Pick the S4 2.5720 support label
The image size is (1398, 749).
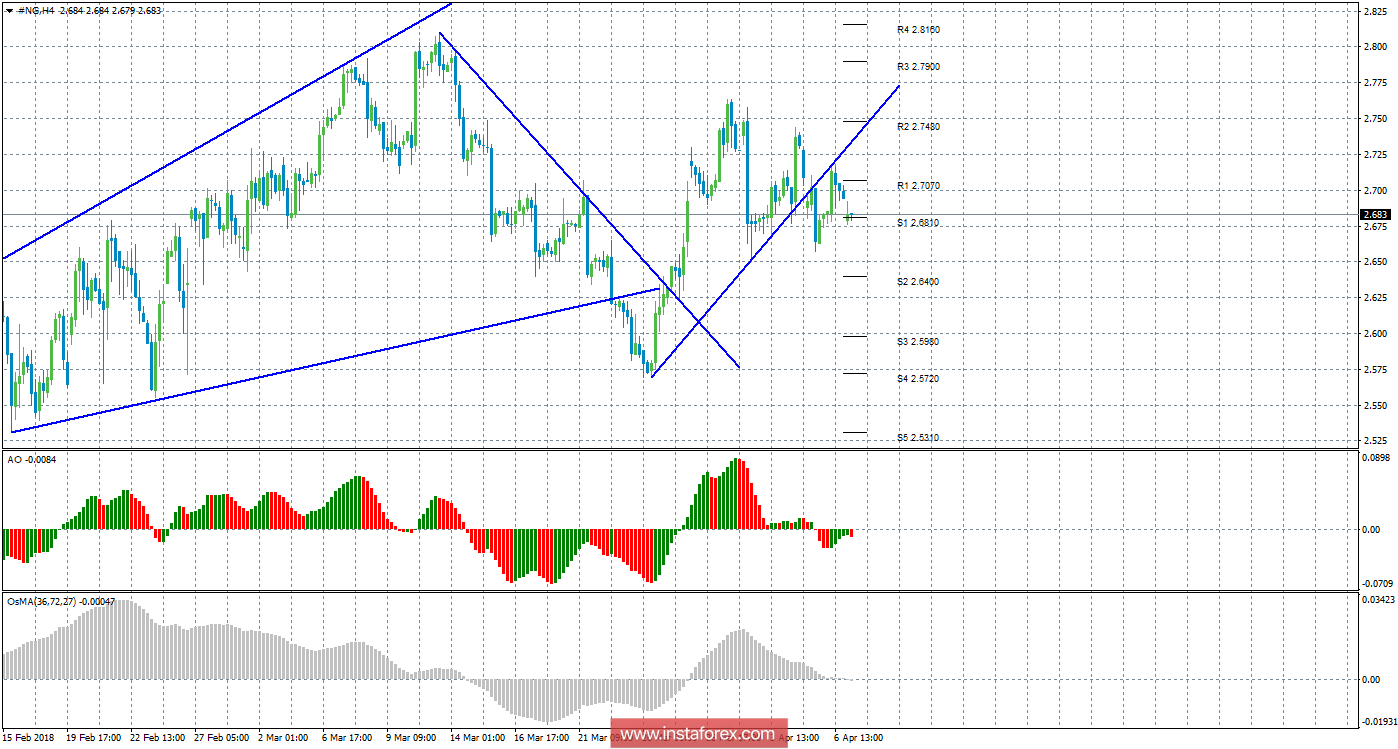click(x=918, y=379)
